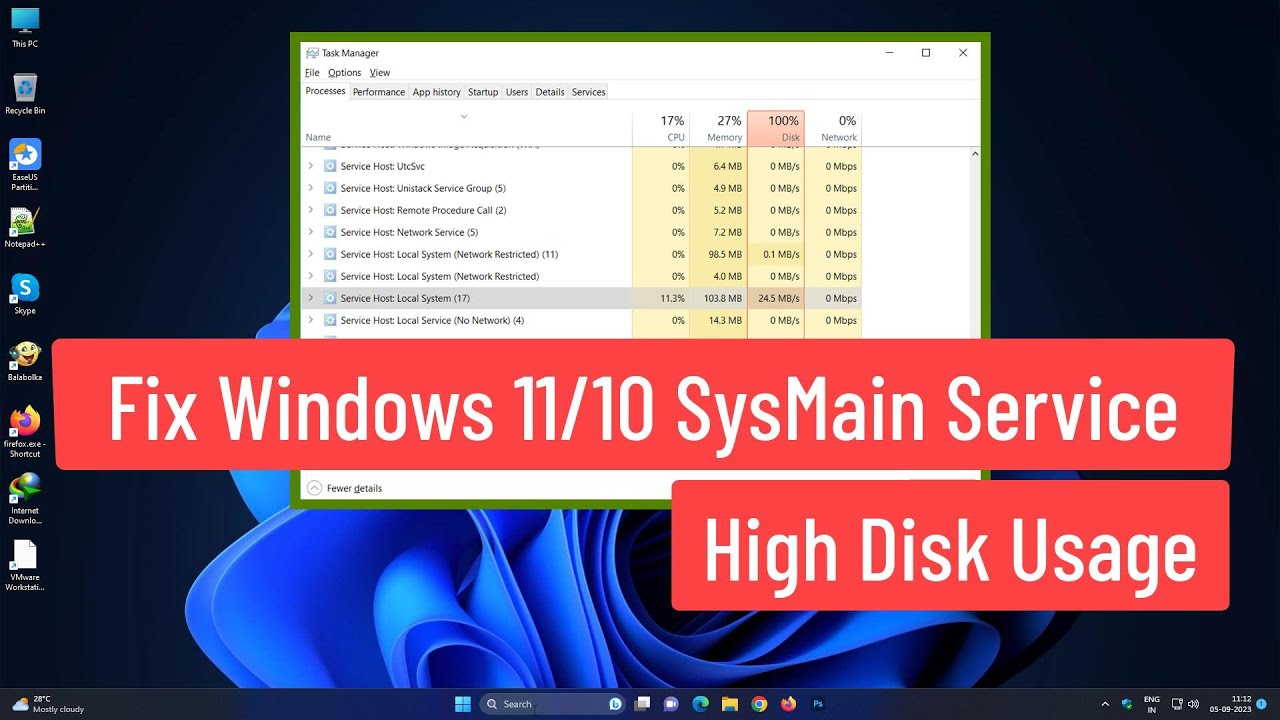The width and height of the screenshot is (1280, 720).
Task: Click the Windows Start button
Action: (463, 704)
